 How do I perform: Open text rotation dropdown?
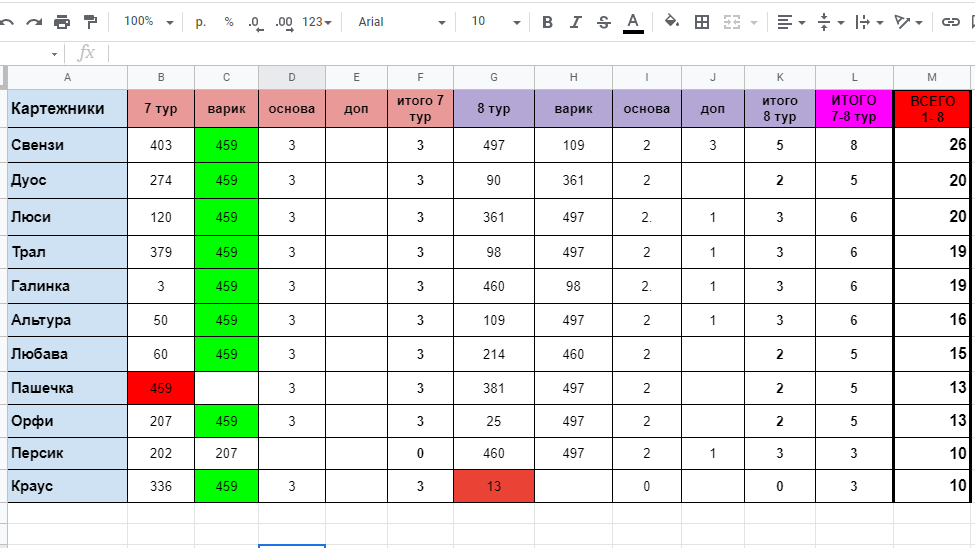[908, 22]
